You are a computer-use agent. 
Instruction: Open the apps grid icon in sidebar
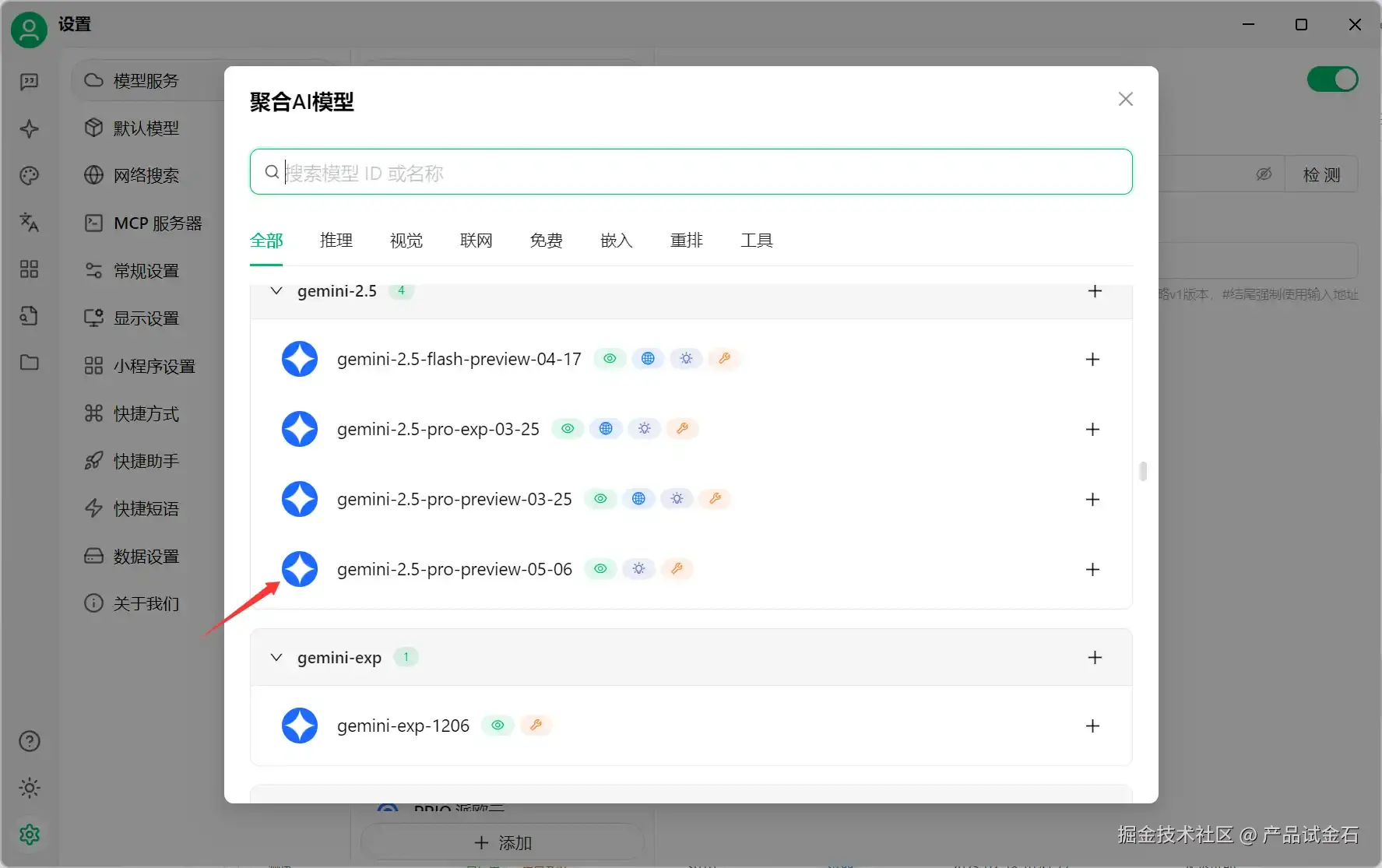pos(29,269)
